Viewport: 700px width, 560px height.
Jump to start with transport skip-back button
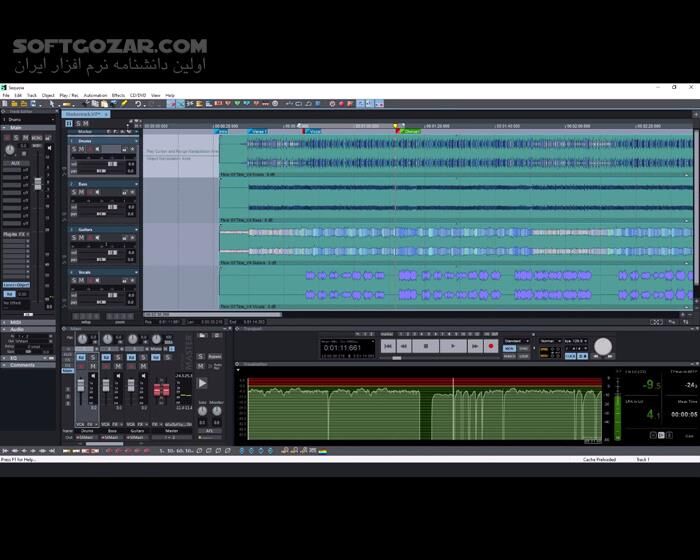point(388,346)
